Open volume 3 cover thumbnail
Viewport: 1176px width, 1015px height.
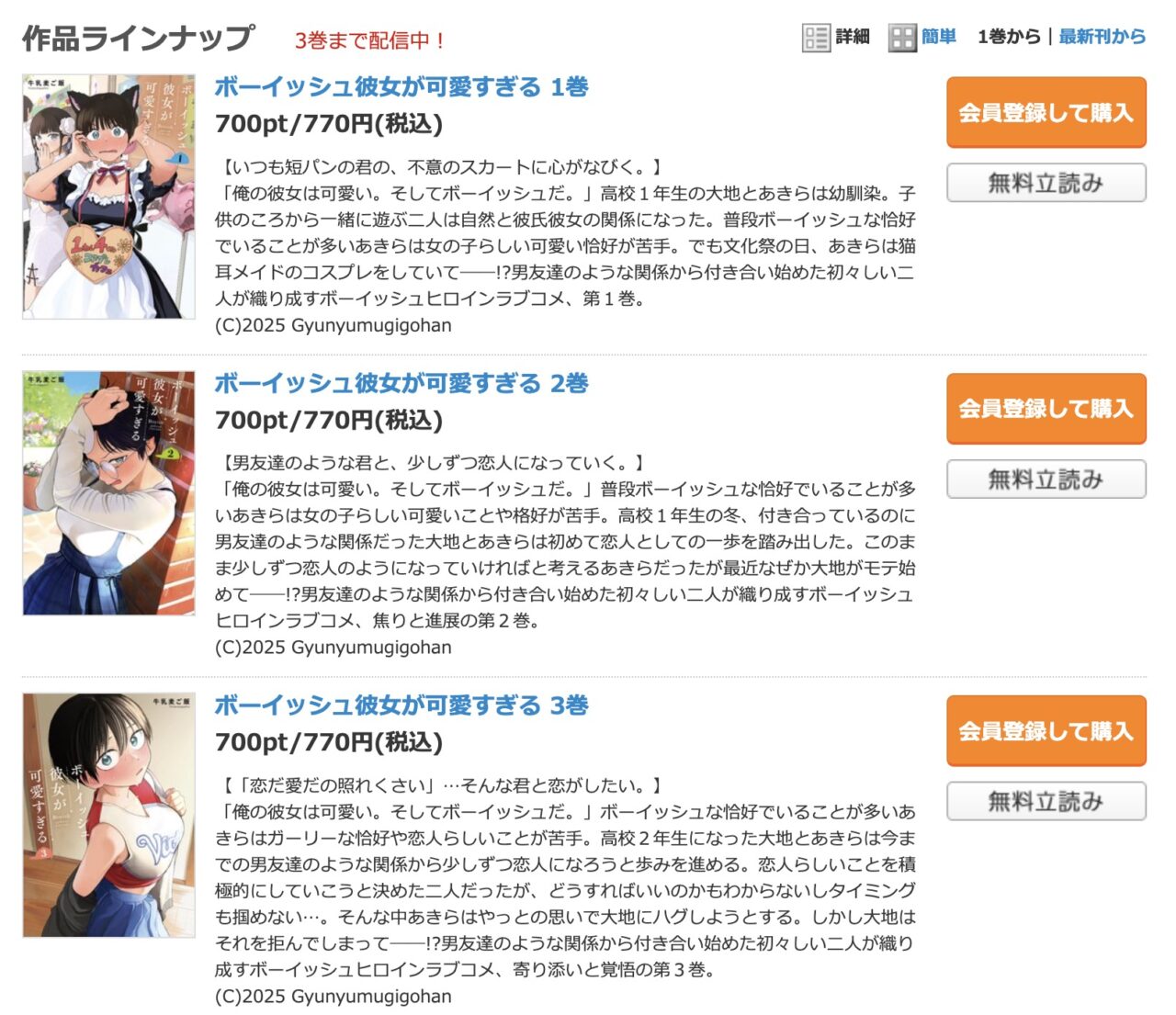click(108, 816)
